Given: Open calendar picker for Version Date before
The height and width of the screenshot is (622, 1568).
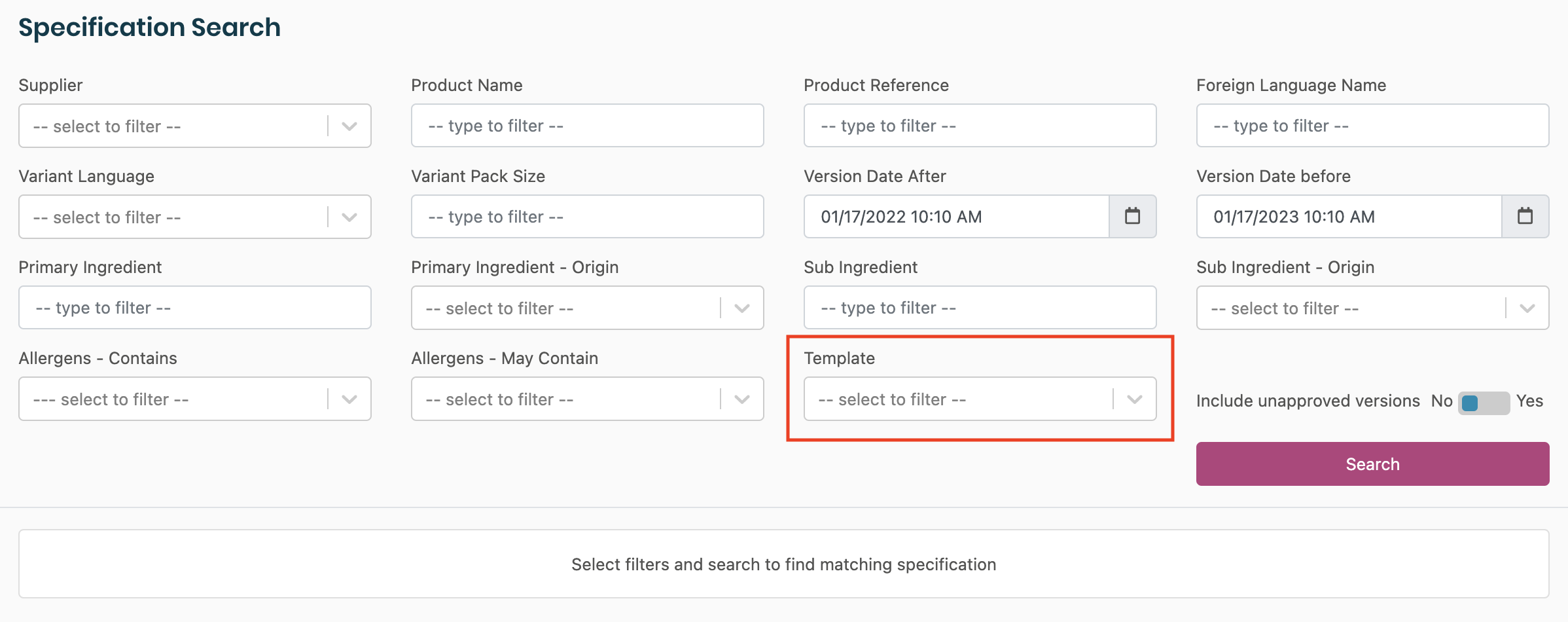Looking at the screenshot, I should [1525, 216].
